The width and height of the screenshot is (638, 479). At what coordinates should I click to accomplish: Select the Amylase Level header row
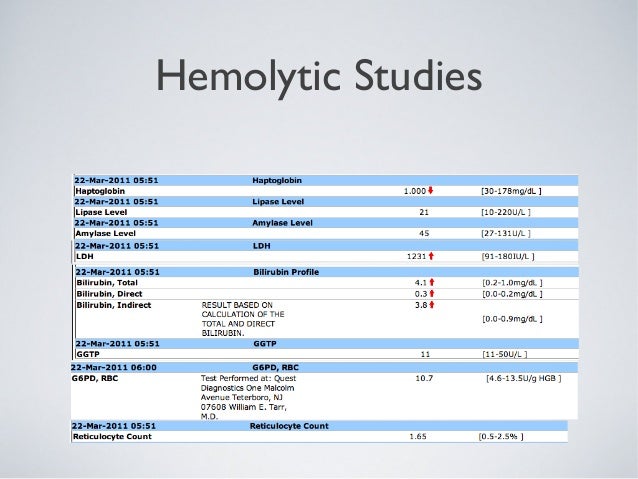(326, 223)
